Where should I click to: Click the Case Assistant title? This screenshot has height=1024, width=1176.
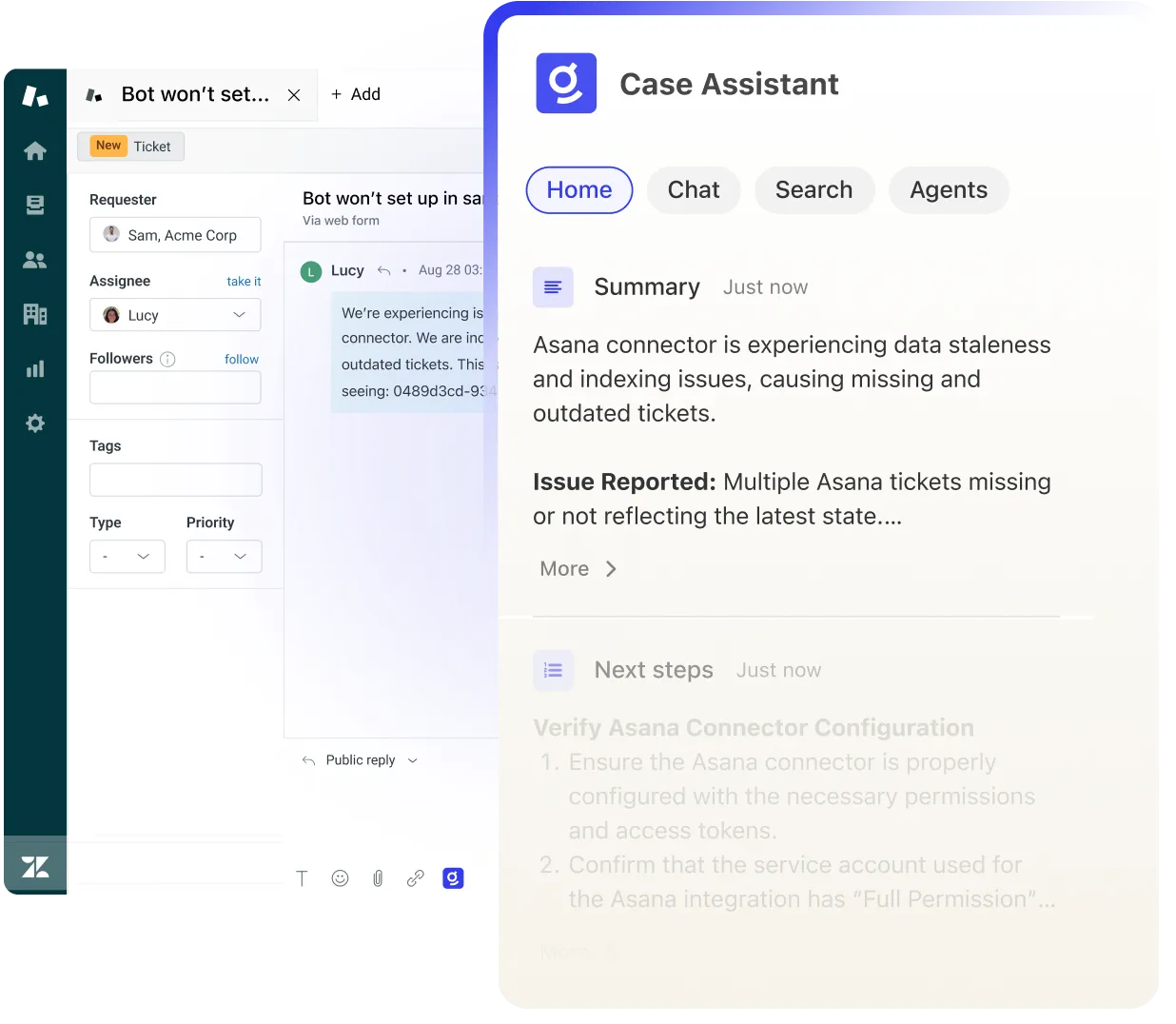(730, 84)
